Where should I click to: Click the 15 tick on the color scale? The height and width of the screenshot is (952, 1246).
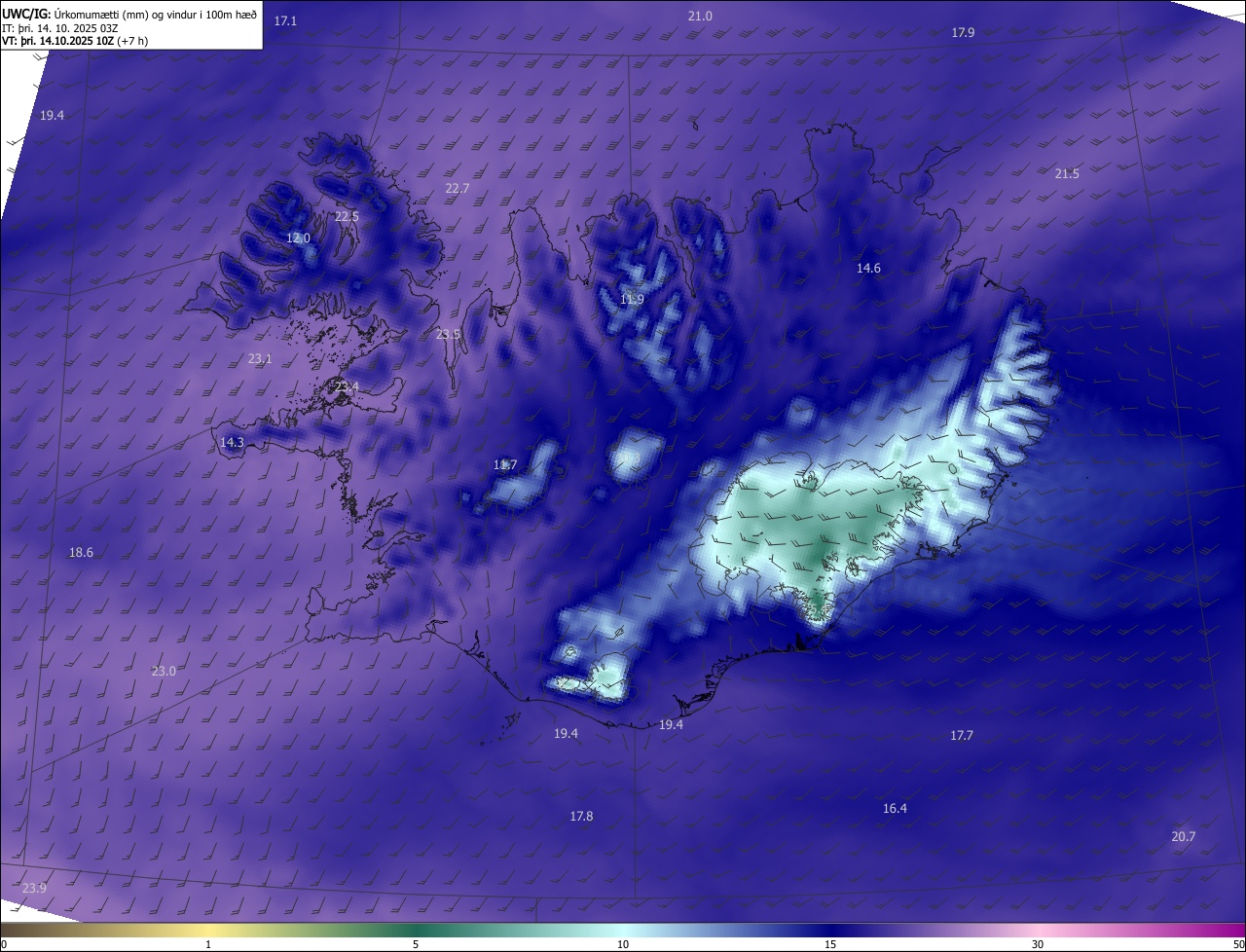(830, 944)
